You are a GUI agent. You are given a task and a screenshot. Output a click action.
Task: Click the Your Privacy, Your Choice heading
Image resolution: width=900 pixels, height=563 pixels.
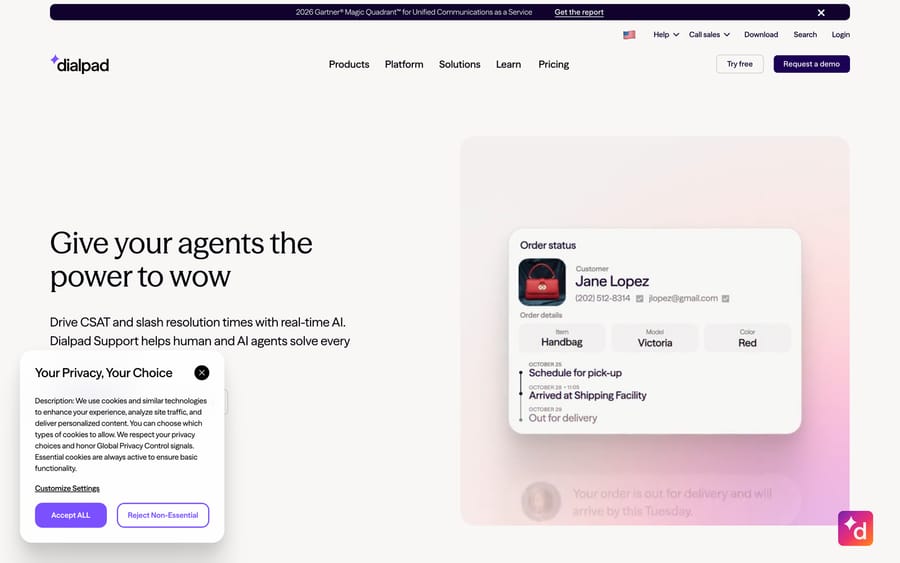click(x=103, y=372)
